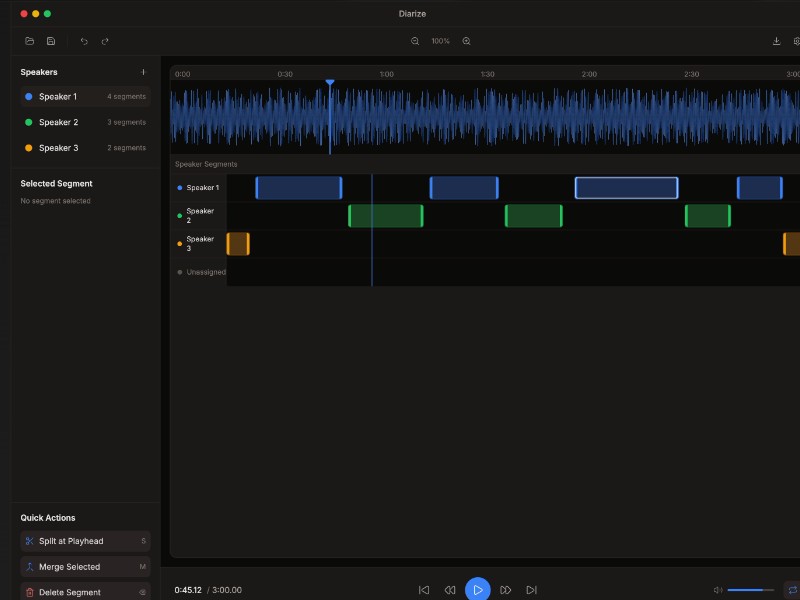
Task: Open the Diarize title bar menu
Action: (412, 13)
